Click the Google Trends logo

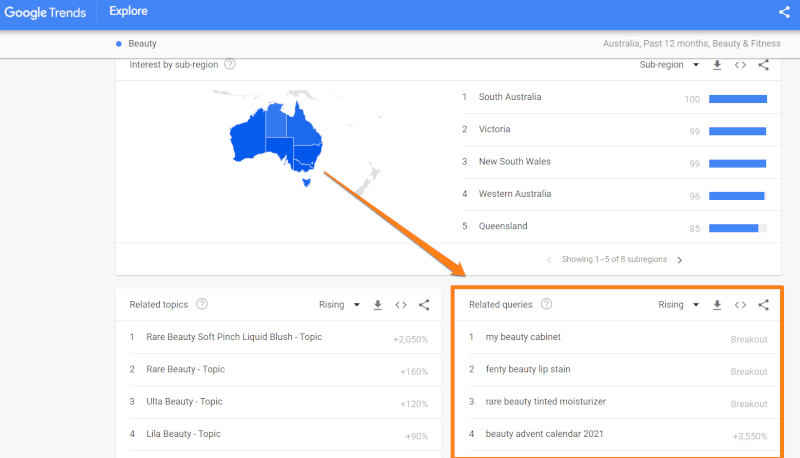(45, 12)
